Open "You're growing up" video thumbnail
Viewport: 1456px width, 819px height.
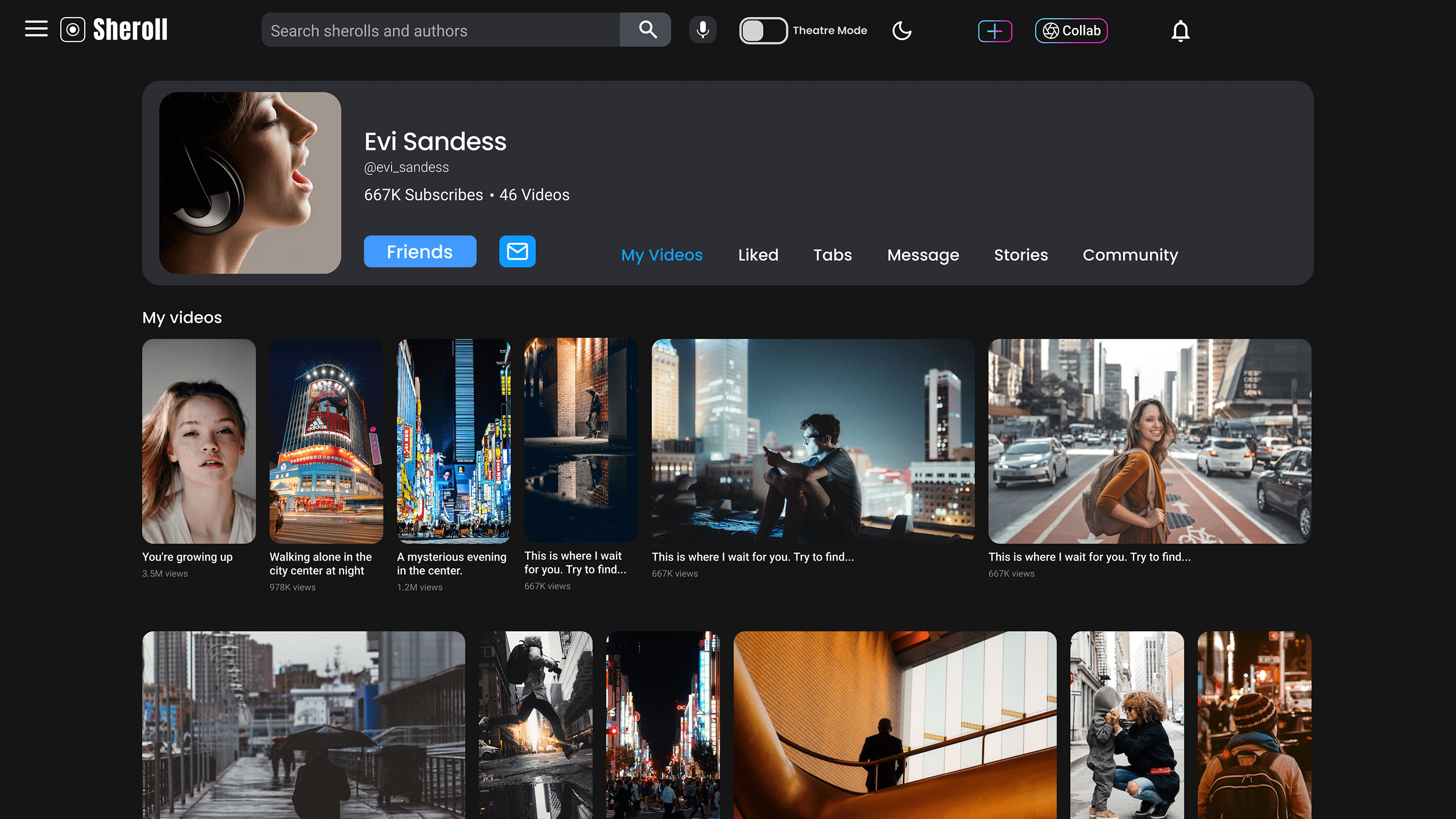pos(199,441)
